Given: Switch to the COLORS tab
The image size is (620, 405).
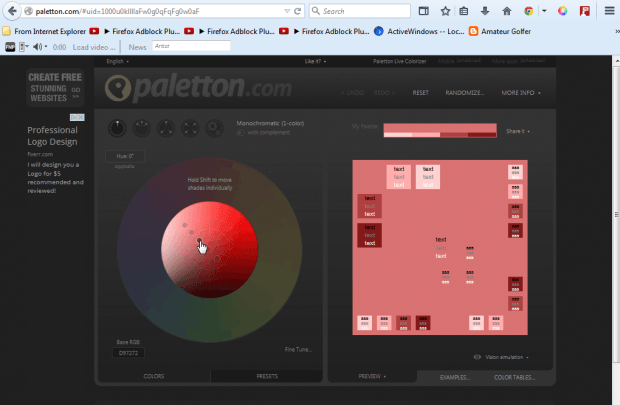Looking at the screenshot, I should (154, 376).
